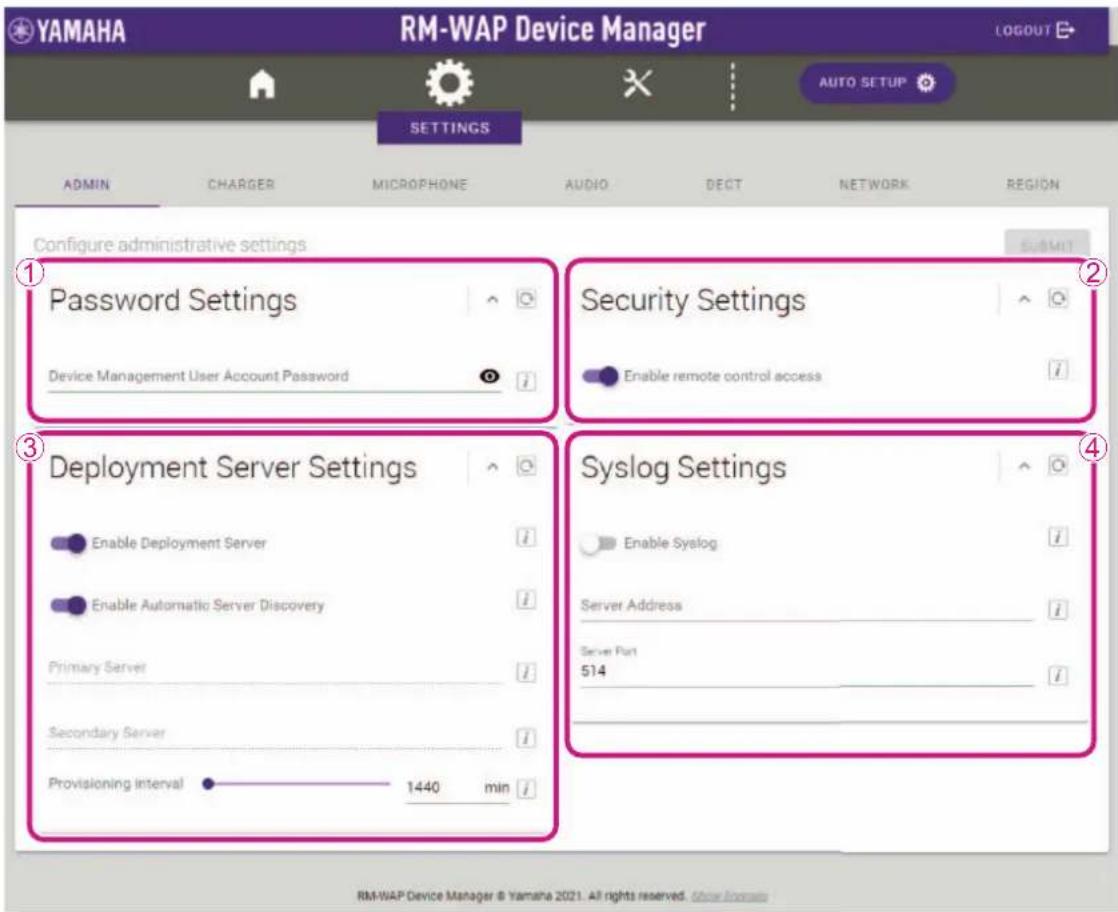Collapse the Security Settings panel
Image resolution: width=1118 pixels, height=912 pixels.
tap(1024, 299)
